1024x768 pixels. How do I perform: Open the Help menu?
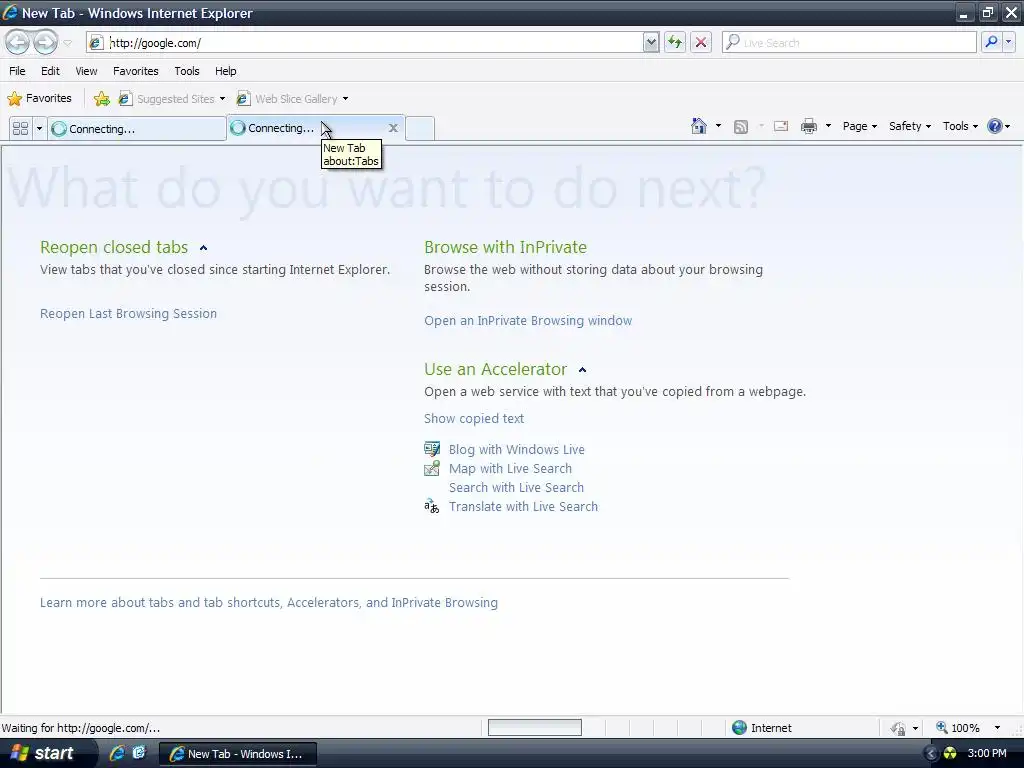coord(226,71)
